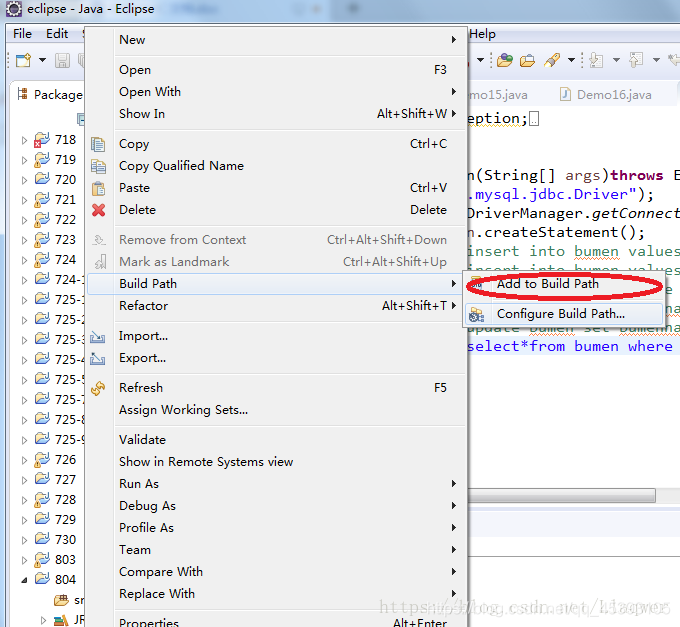
Task: Click the Remove from Context icon
Action: click(x=99, y=240)
